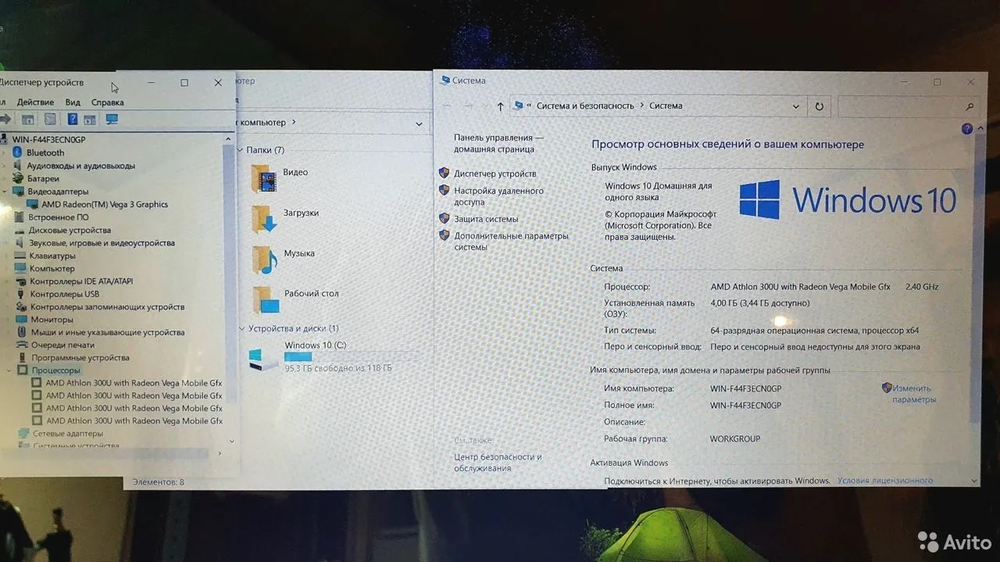The height and width of the screenshot is (562, 1000).
Task: Click the Bluetooth icon in the device tree
Action: click(17, 152)
